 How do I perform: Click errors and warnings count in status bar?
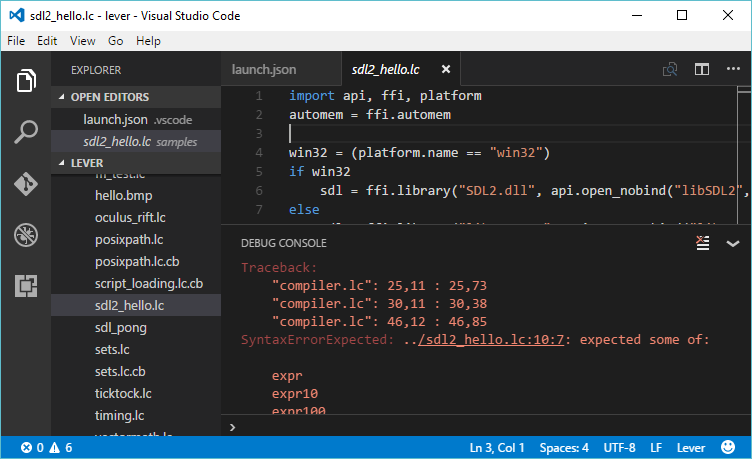tap(46, 448)
